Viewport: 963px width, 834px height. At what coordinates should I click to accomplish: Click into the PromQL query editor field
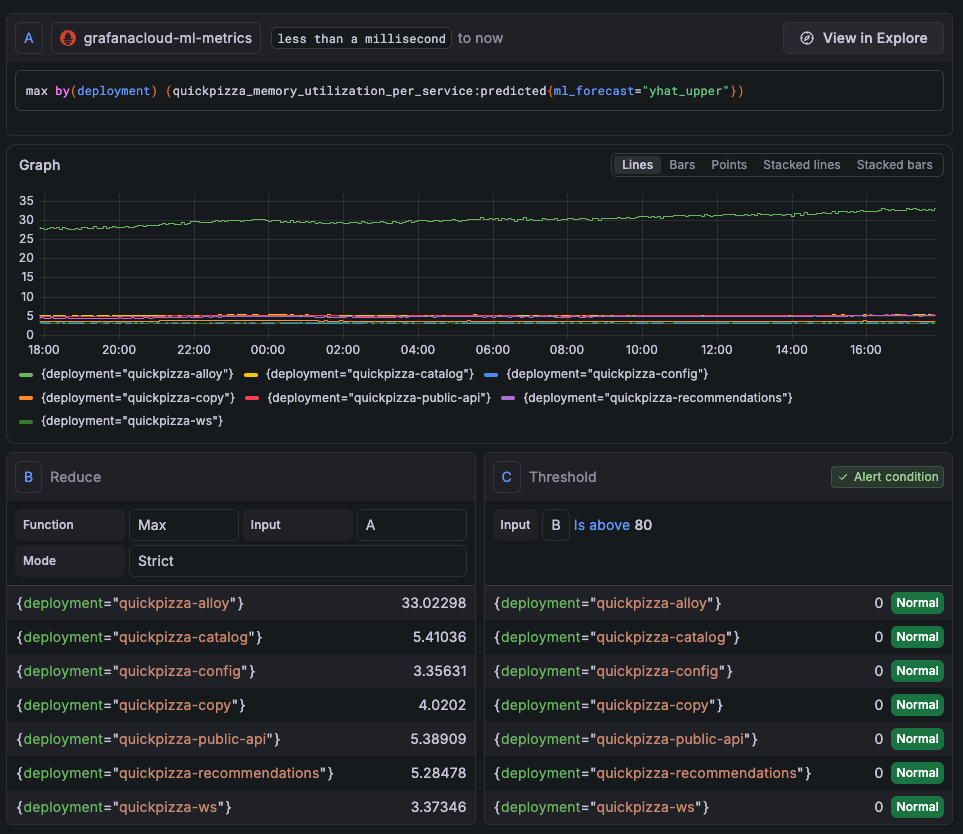click(479, 91)
